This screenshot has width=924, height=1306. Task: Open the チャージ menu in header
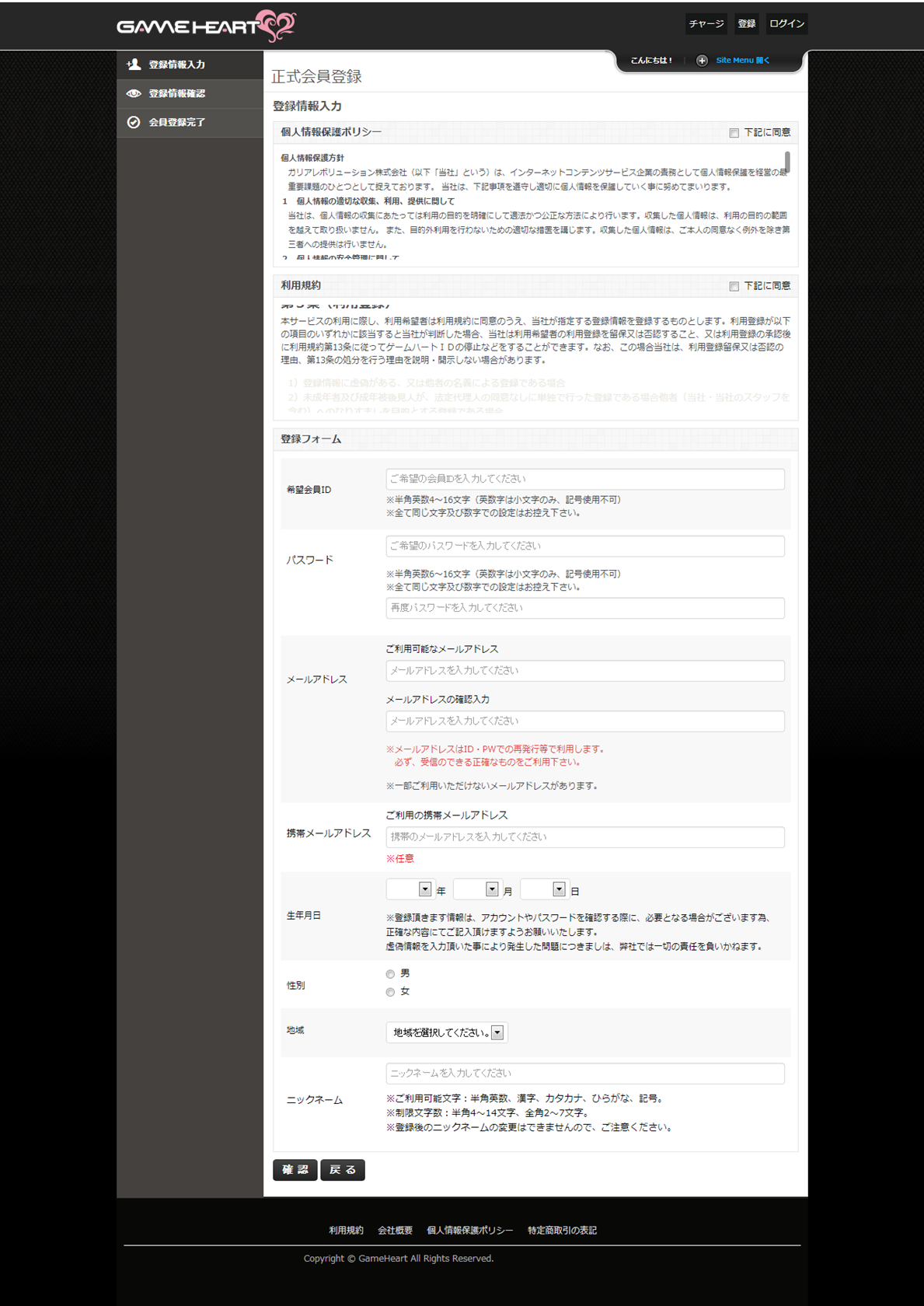706,24
